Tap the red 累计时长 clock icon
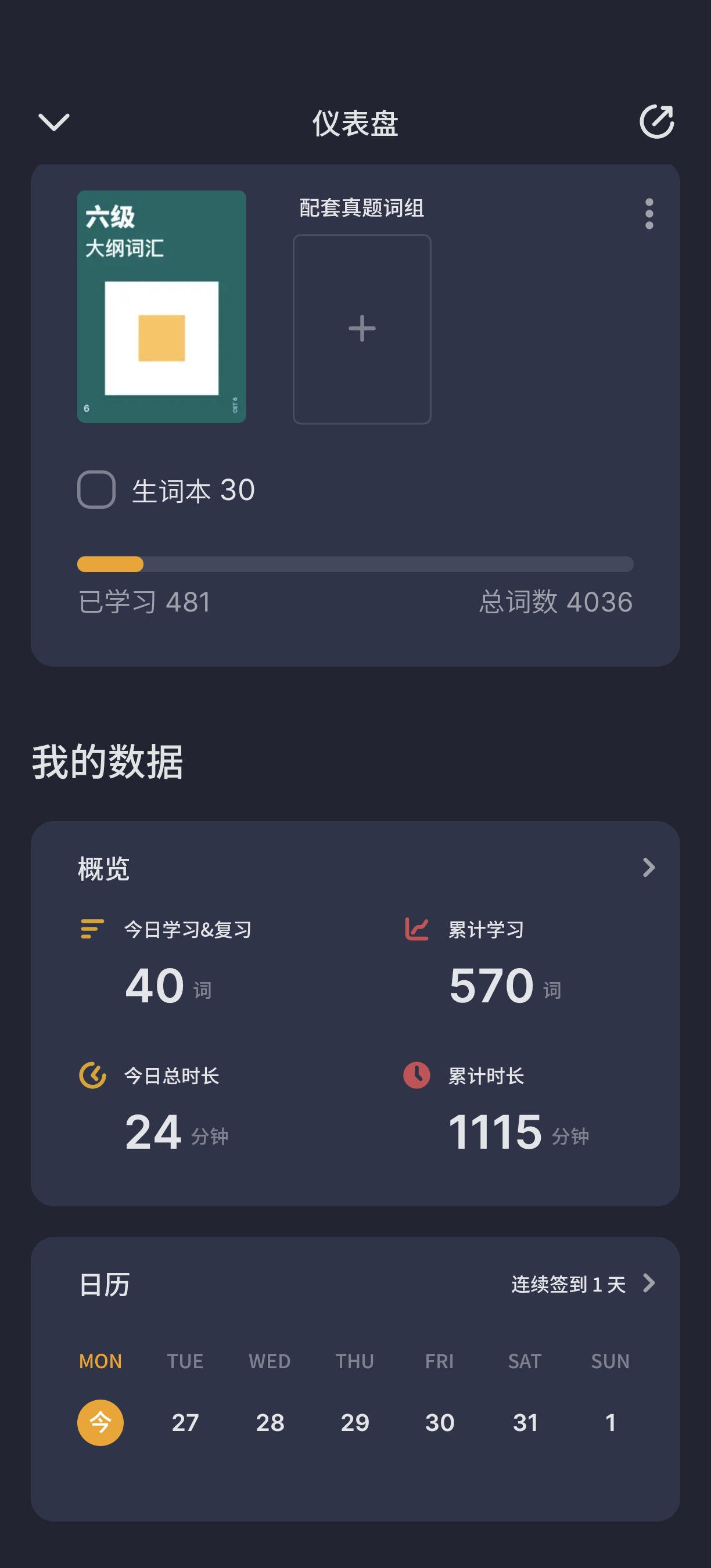 [x=417, y=1075]
